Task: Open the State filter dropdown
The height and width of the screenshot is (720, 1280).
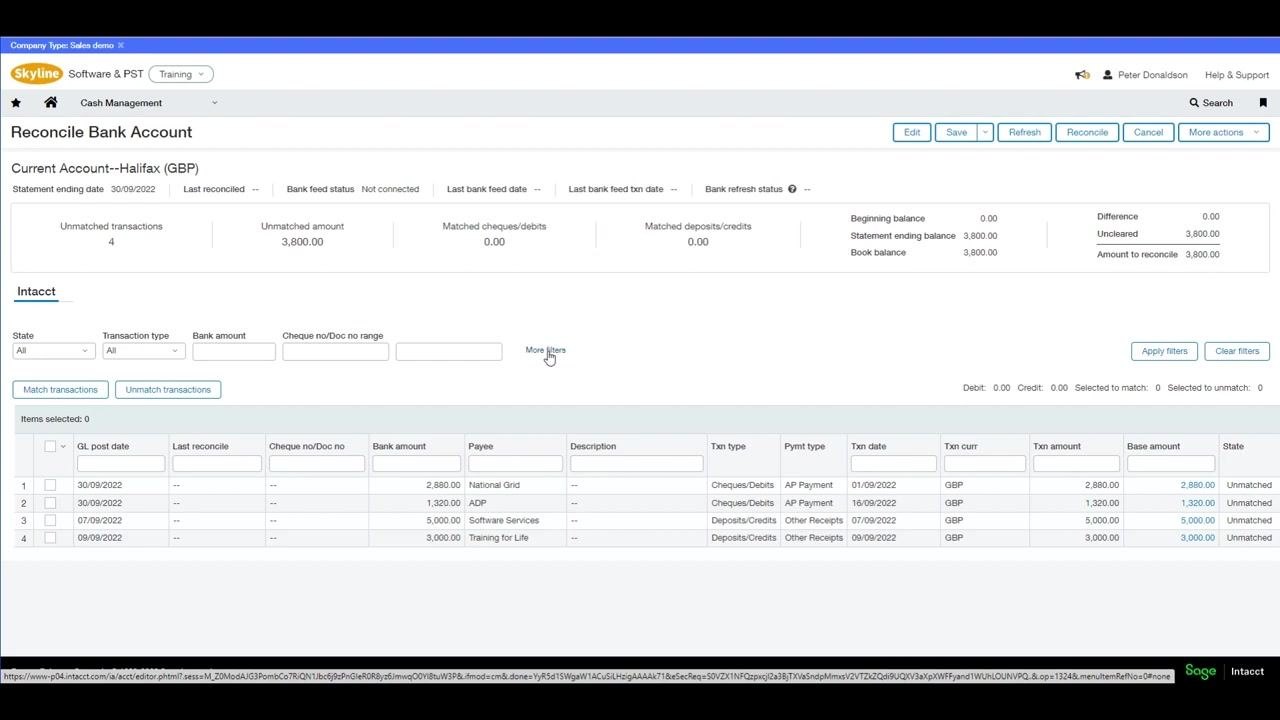Action: coord(54,351)
